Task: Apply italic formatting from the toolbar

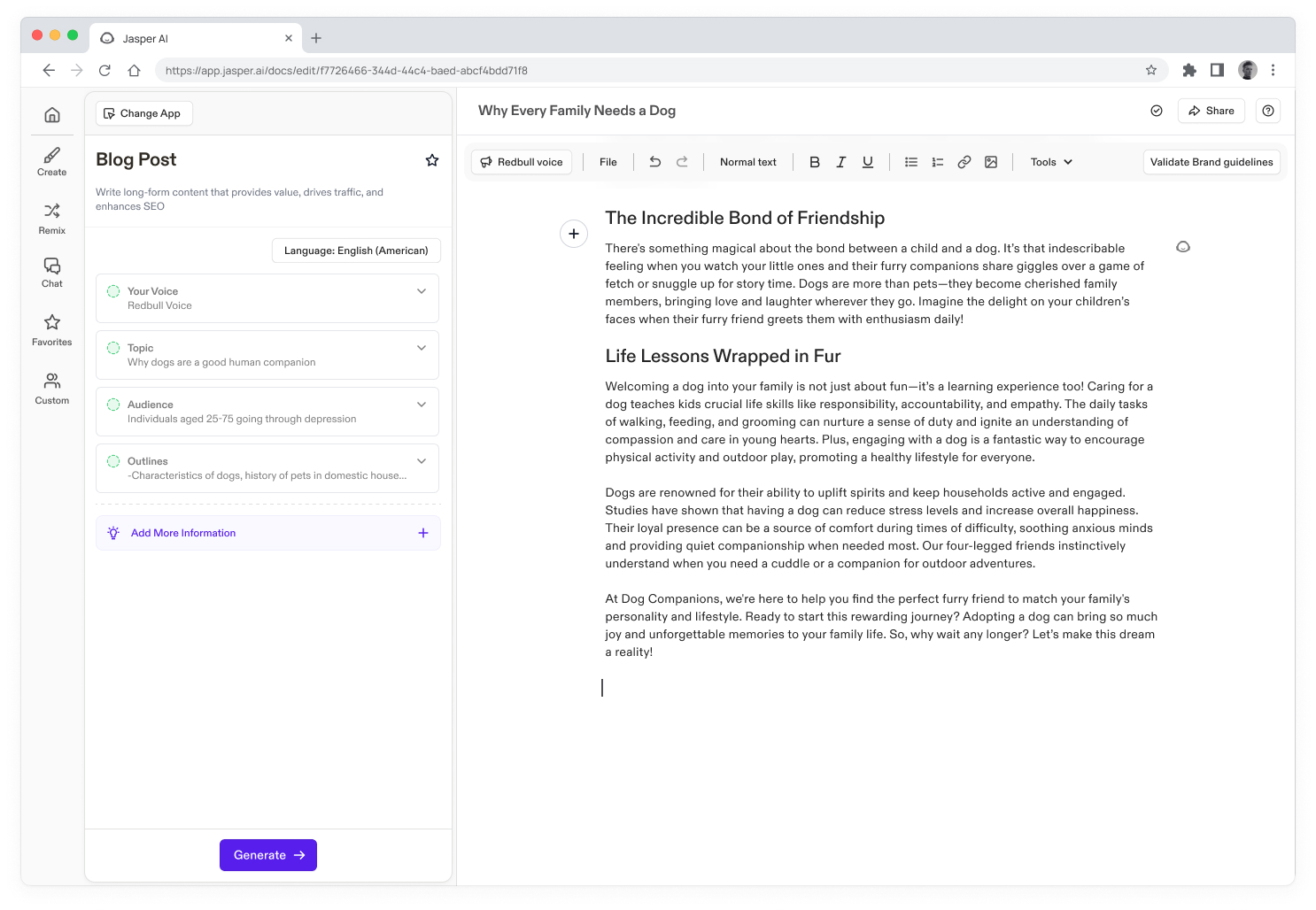Action: pyautogui.click(x=841, y=162)
